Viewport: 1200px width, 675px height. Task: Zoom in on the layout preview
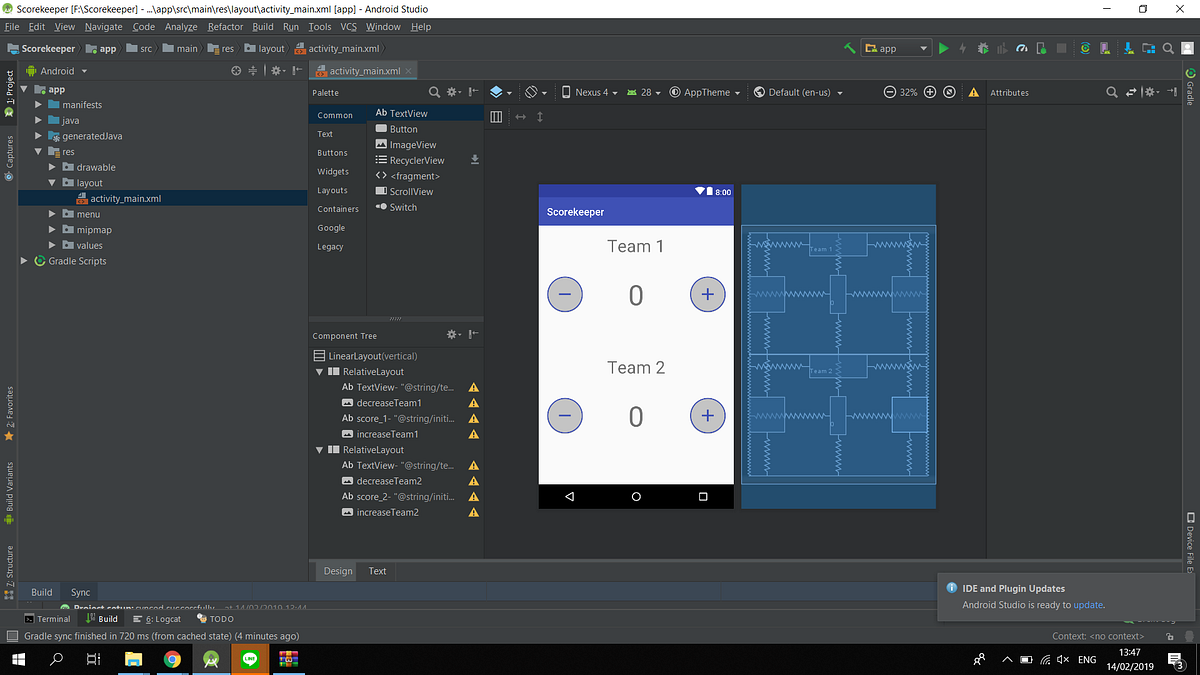pyautogui.click(x=929, y=92)
